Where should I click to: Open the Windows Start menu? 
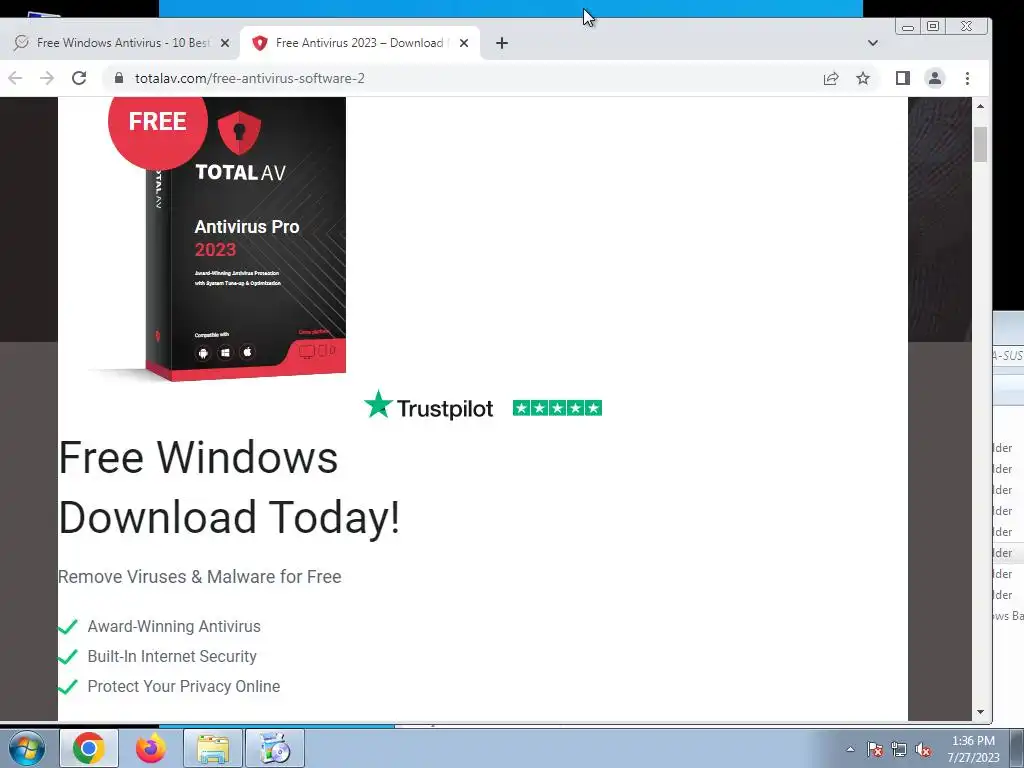pyautogui.click(x=26, y=748)
